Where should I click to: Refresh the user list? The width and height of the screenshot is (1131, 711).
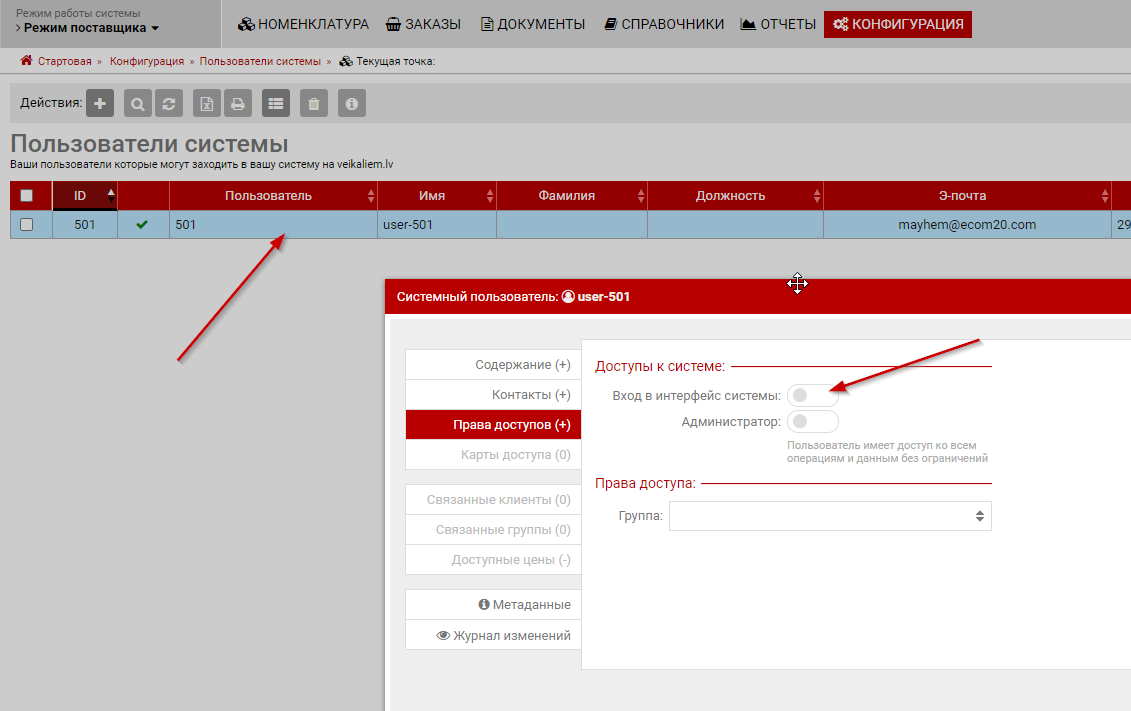(x=169, y=103)
